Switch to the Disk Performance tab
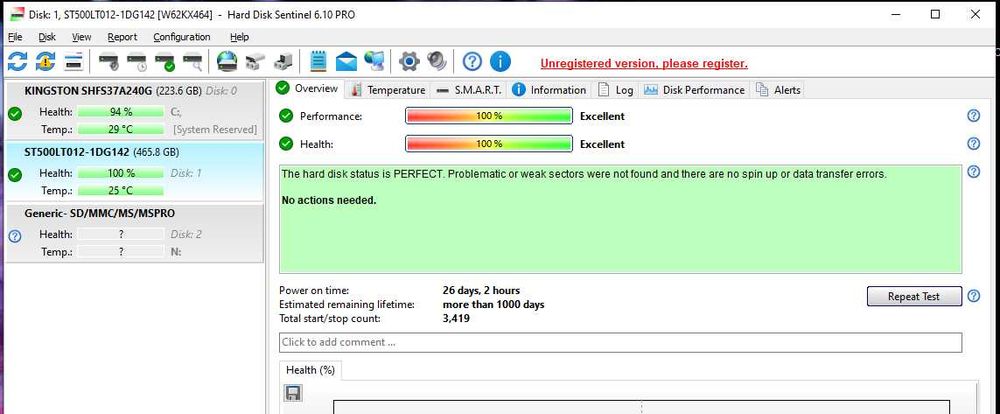Screen dimensions: 1000x414 point(695,90)
